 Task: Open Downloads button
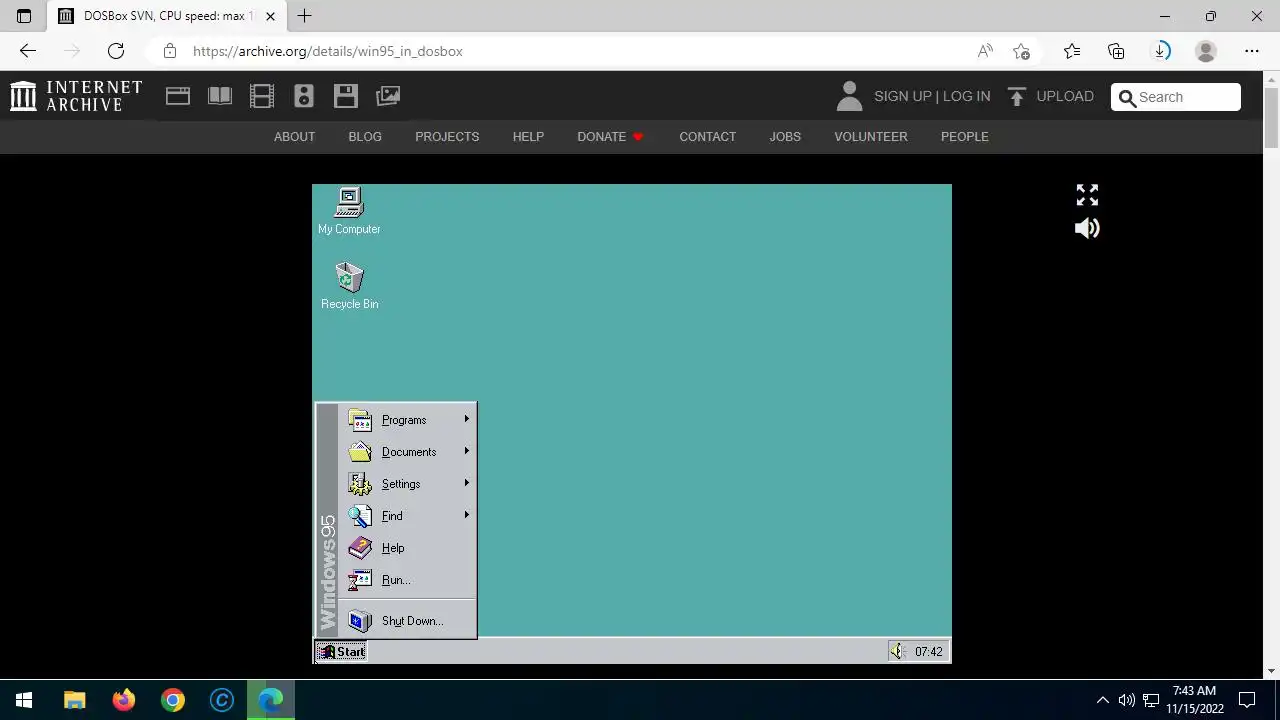point(1161,51)
